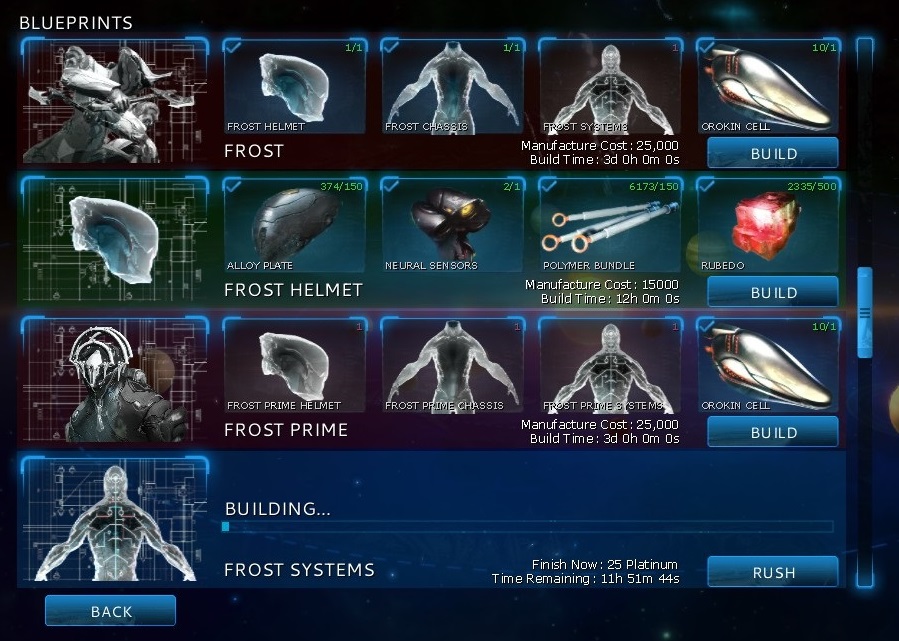Click the blueprints list scrollbar handle
The image size is (899, 641).
(x=865, y=312)
